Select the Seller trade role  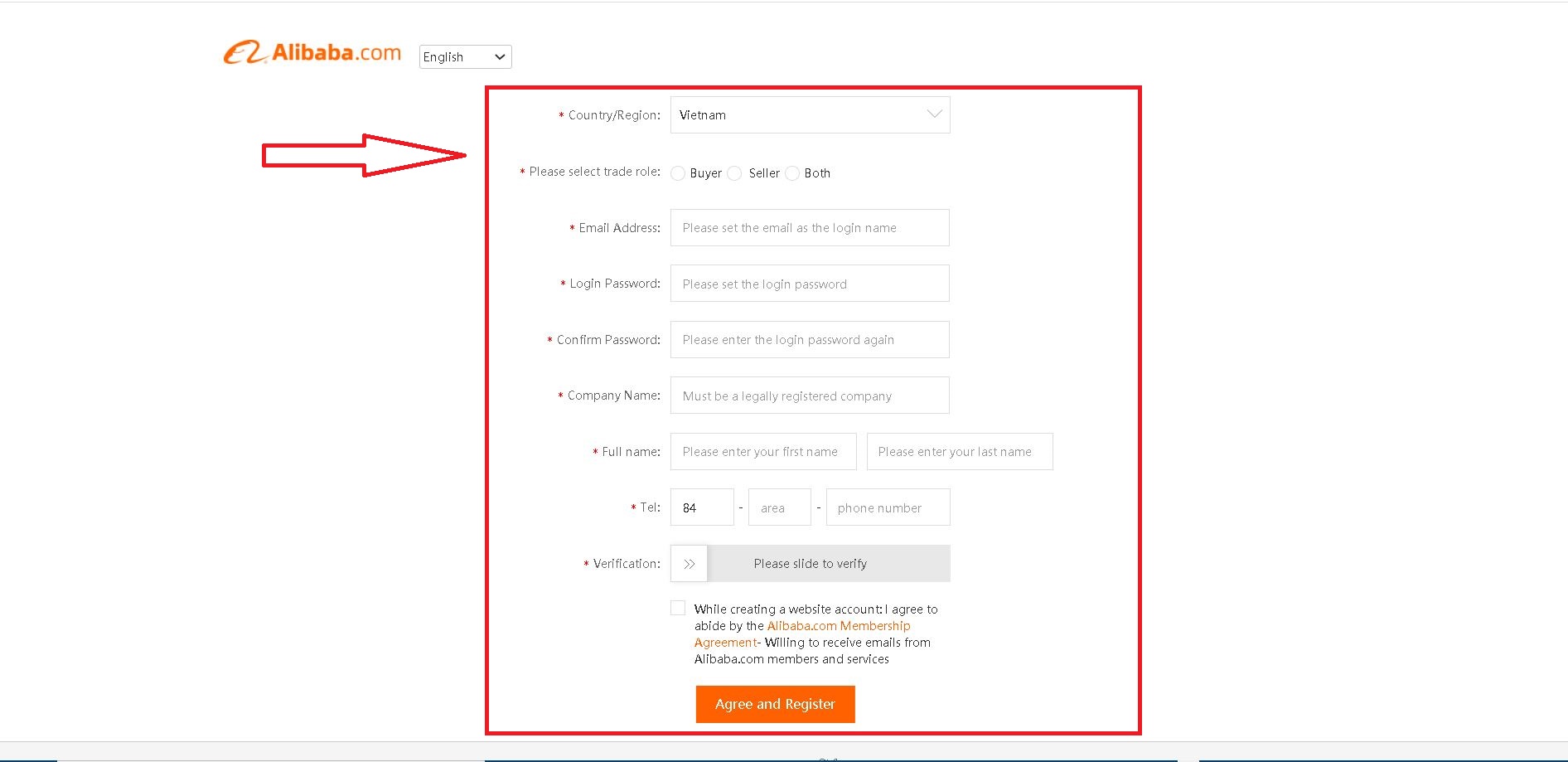(734, 173)
